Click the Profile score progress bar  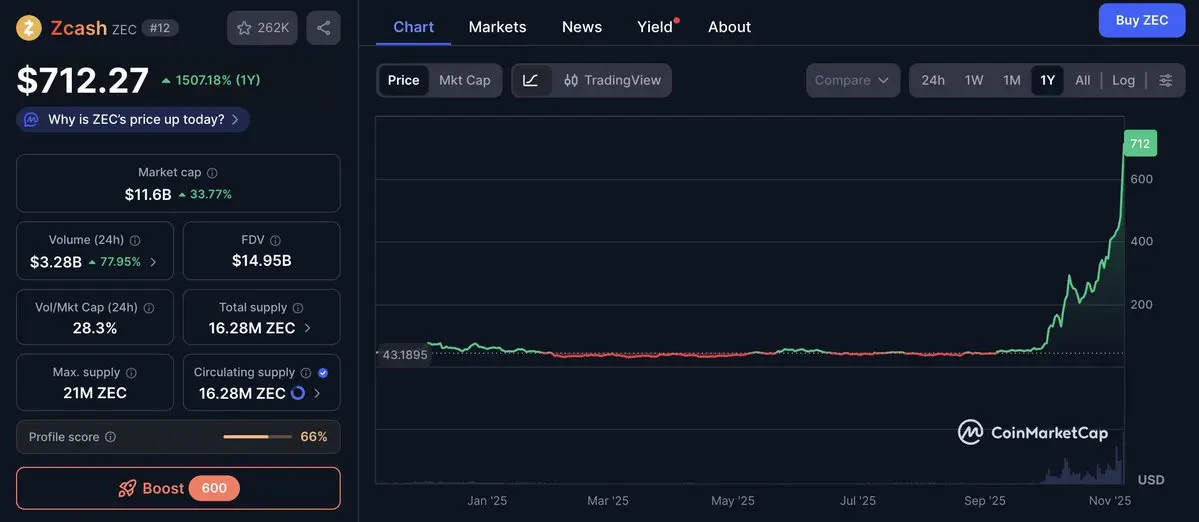[x=258, y=437]
